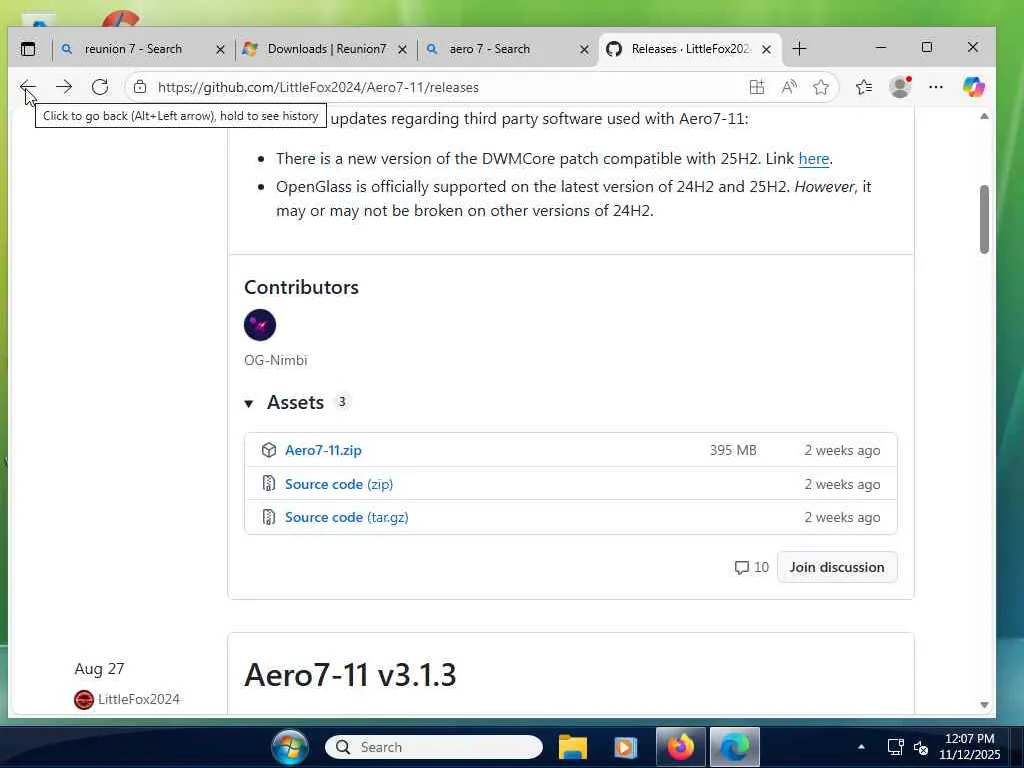Open Settings and more ellipsis menu

pyautogui.click(x=936, y=87)
